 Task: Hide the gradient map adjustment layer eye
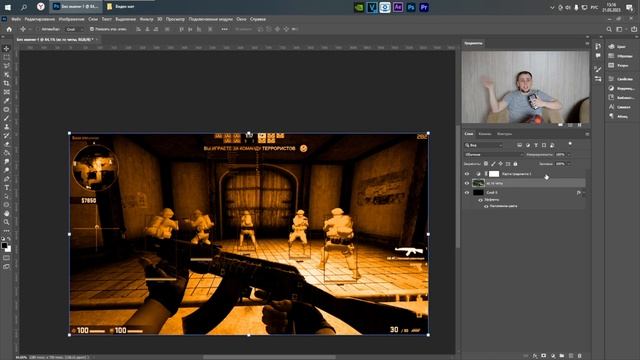click(467, 174)
